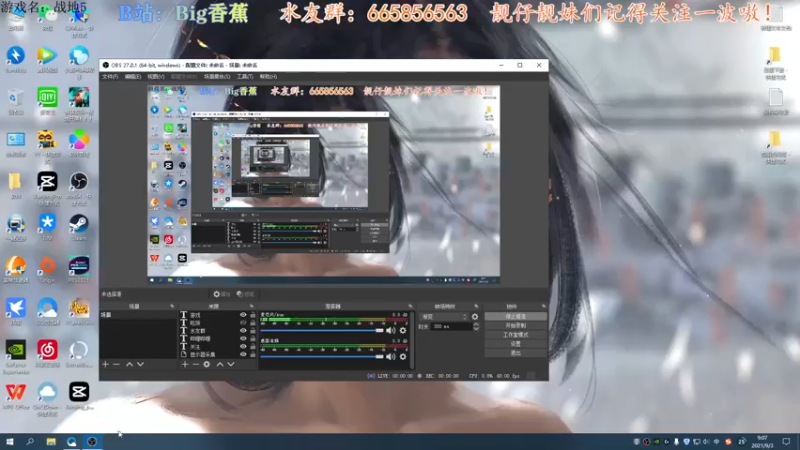Open audio settings gear for 麦克风/Aux
Viewport: 800px width, 450px height.
pos(403,331)
